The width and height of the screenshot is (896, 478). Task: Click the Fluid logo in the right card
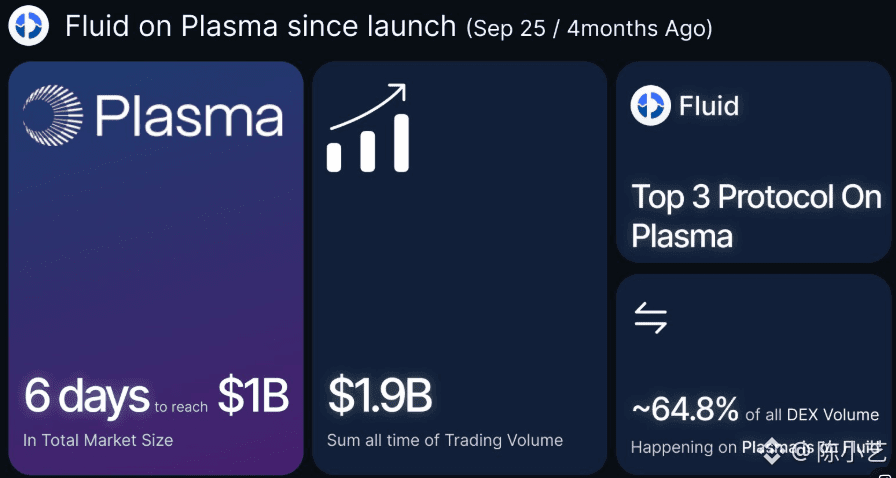click(x=651, y=106)
